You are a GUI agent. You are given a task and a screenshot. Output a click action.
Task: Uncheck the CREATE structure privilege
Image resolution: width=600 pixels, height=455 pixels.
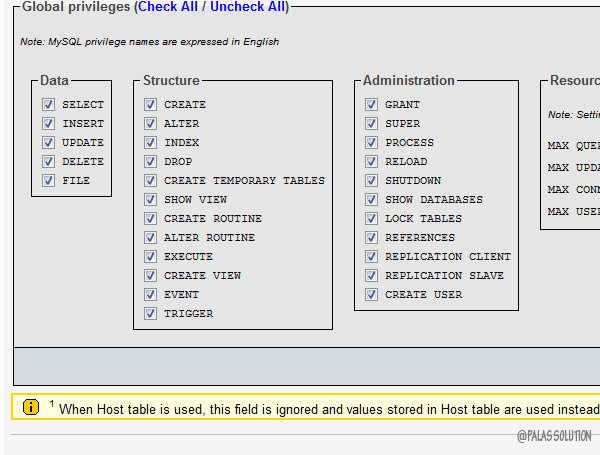150,104
